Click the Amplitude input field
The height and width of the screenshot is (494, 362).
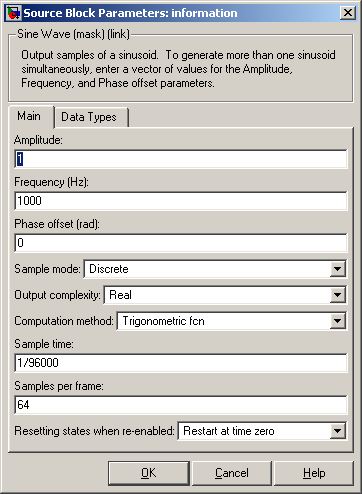pyautogui.click(x=181, y=159)
